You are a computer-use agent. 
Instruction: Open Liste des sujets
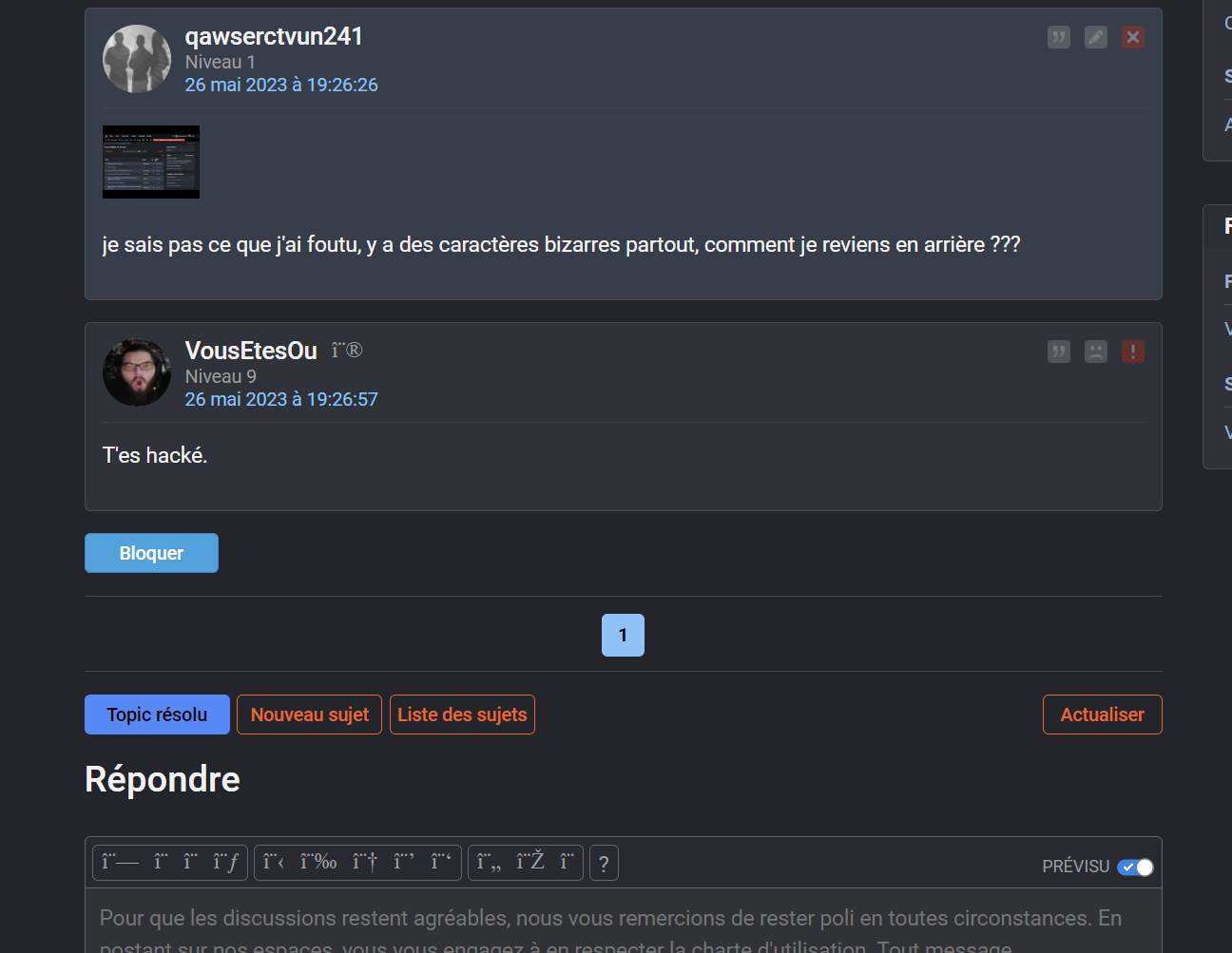pos(462,715)
